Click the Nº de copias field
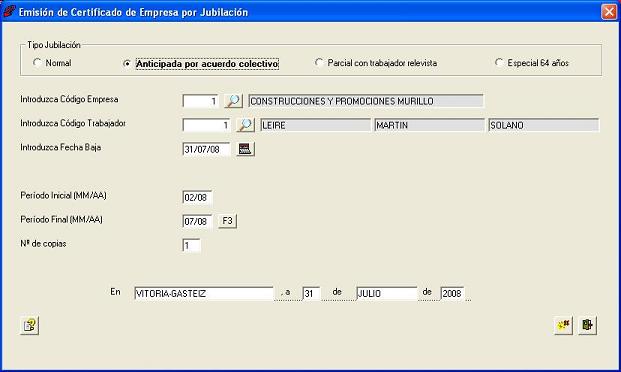Viewport: 621px width, 372px height. 191,246
